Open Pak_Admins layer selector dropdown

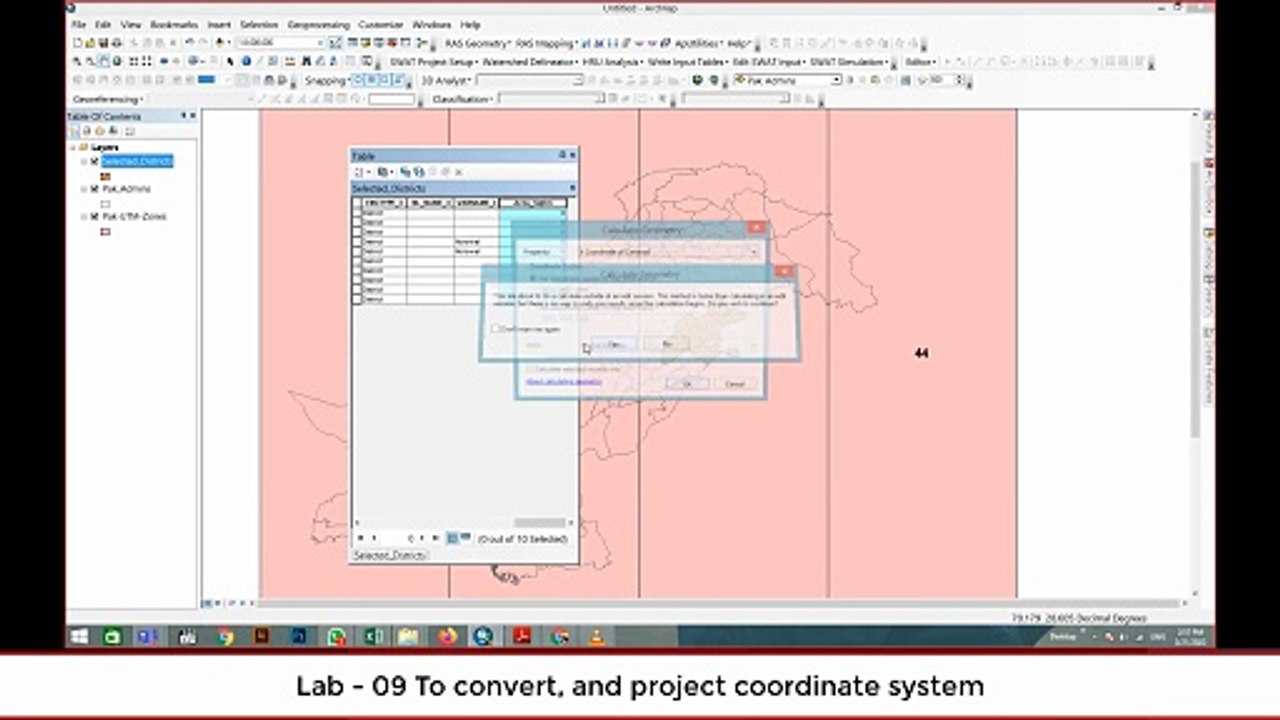tap(836, 80)
